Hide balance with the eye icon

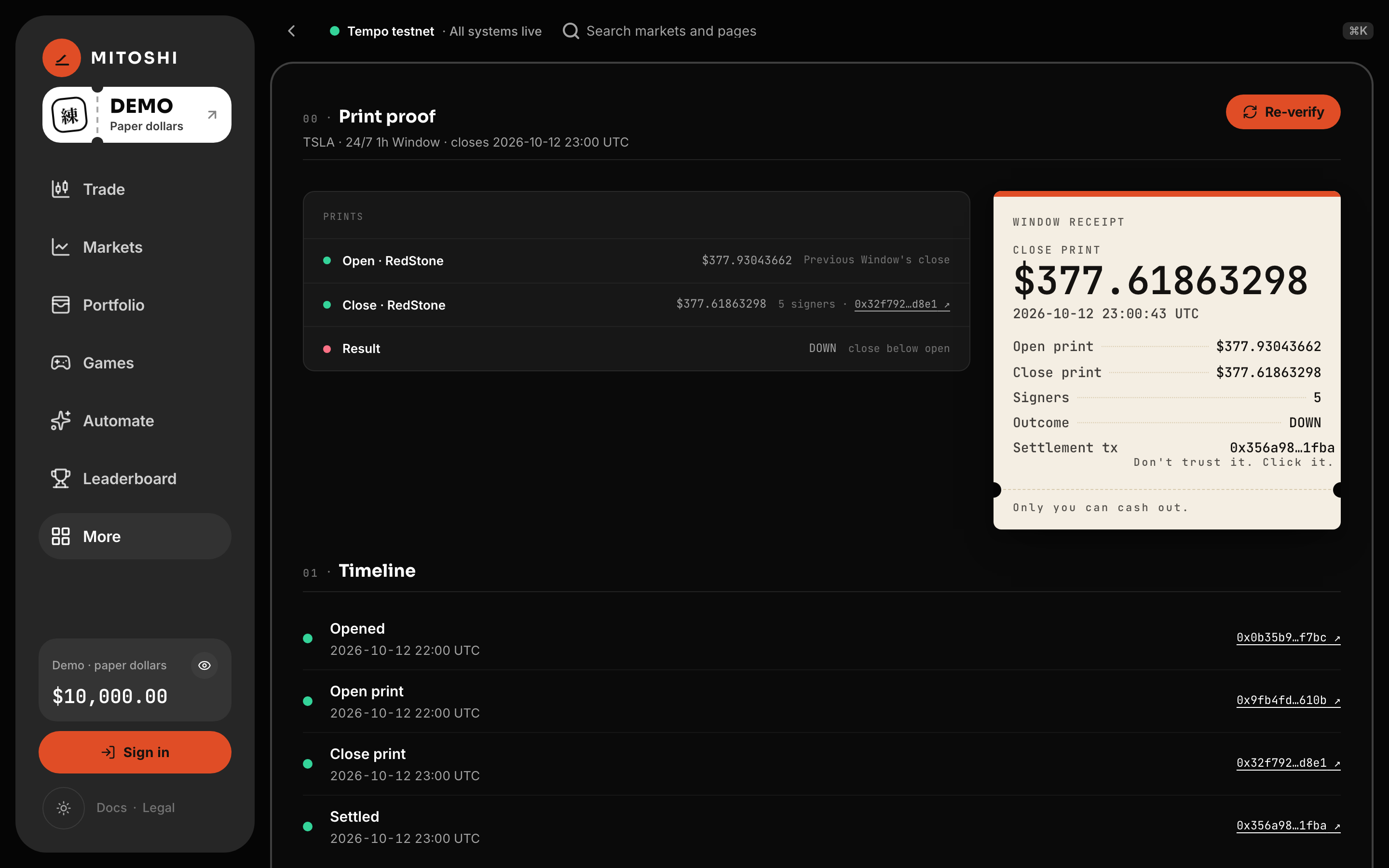204,665
